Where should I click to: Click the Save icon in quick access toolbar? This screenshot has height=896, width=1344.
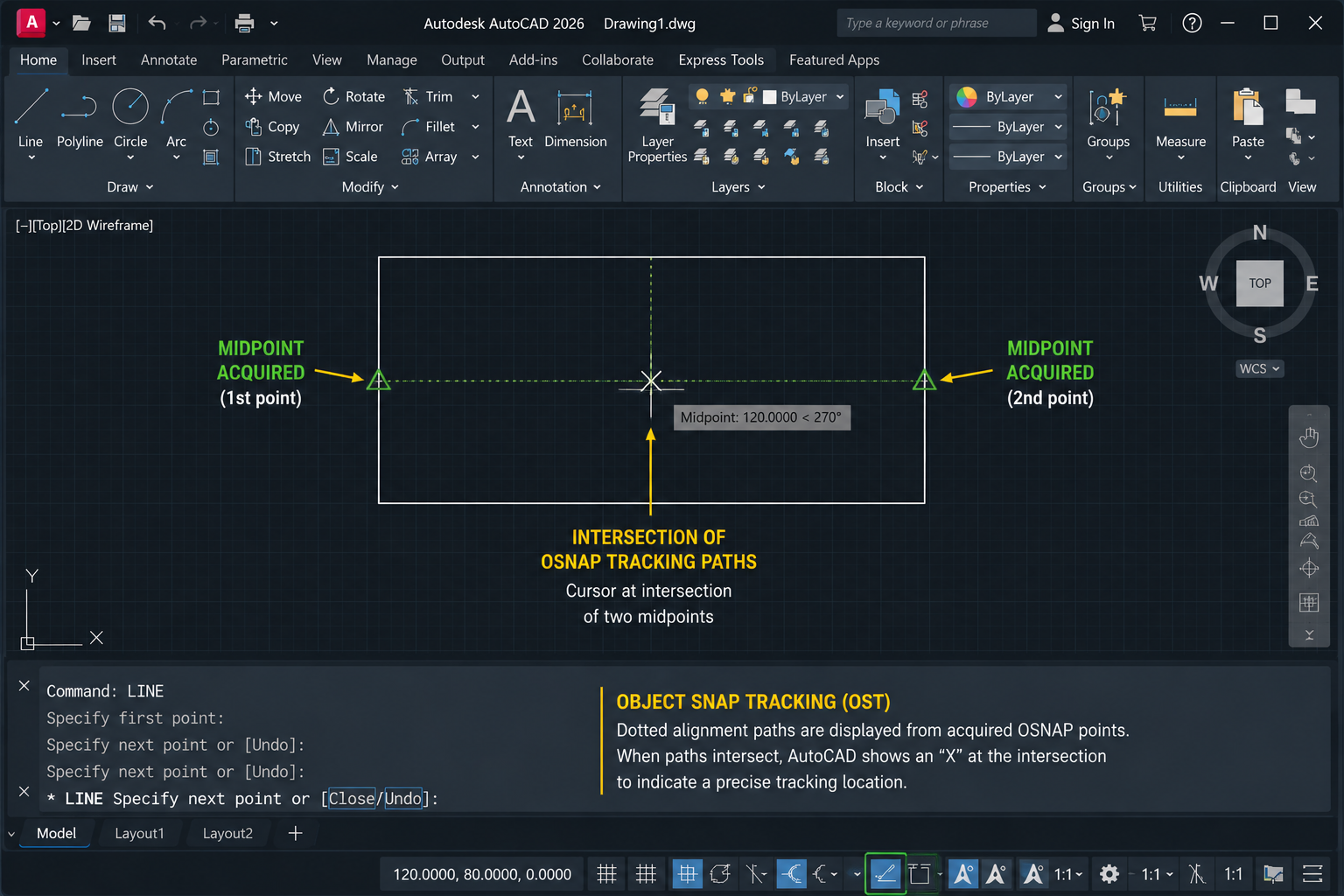tap(116, 23)
